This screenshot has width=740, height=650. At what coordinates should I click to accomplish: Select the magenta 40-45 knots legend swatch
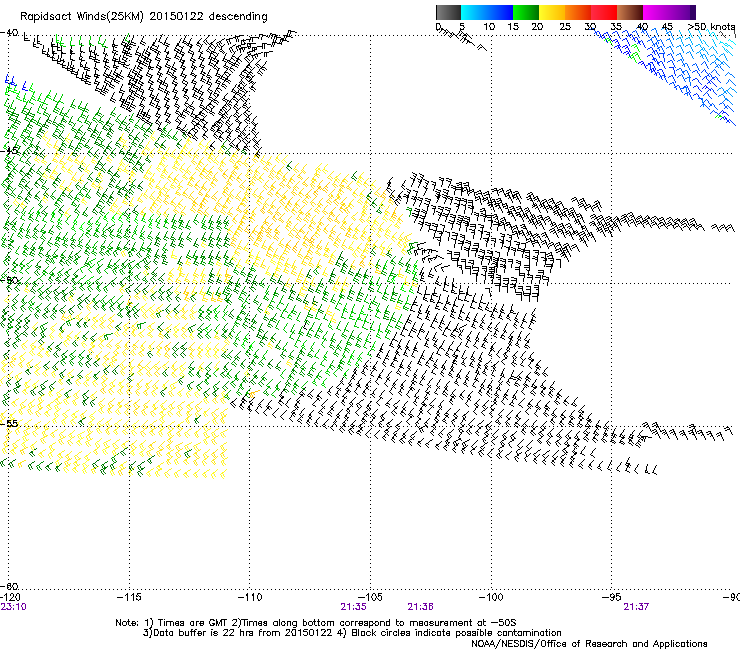656,12
